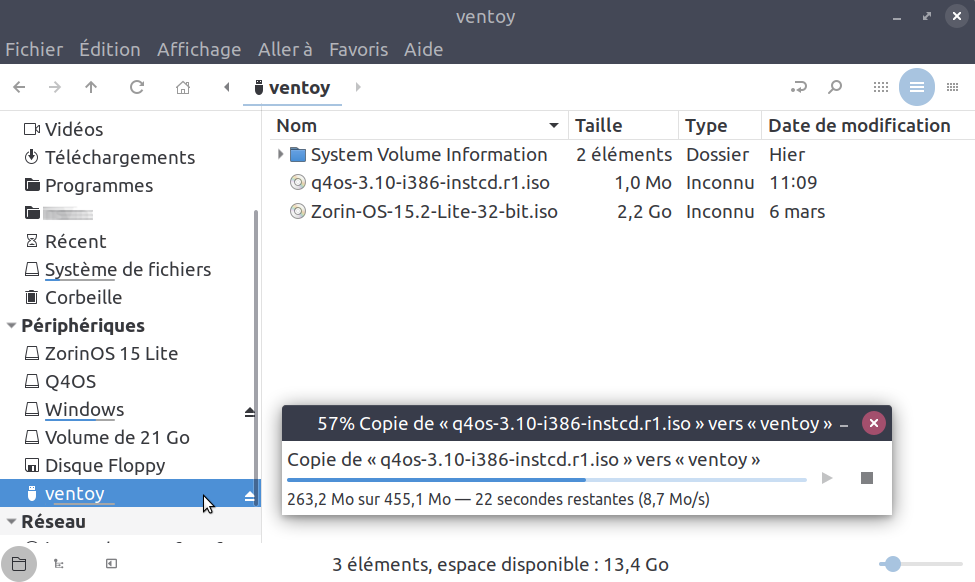Stop the q4os ISO copy operation
Screen dimensions: 975x582
(x=867, y=478)
